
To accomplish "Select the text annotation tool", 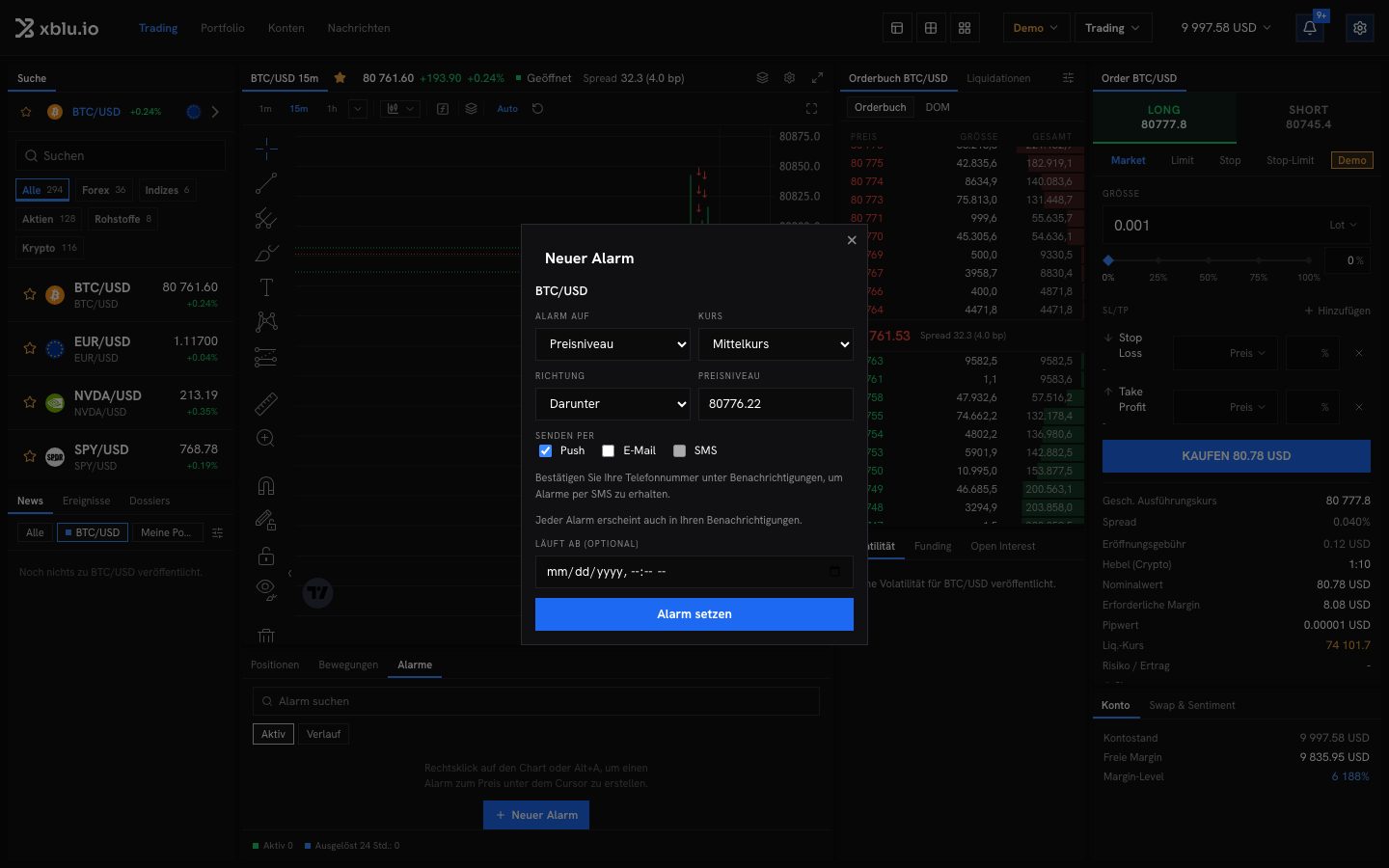I will (x=266, y=287).
